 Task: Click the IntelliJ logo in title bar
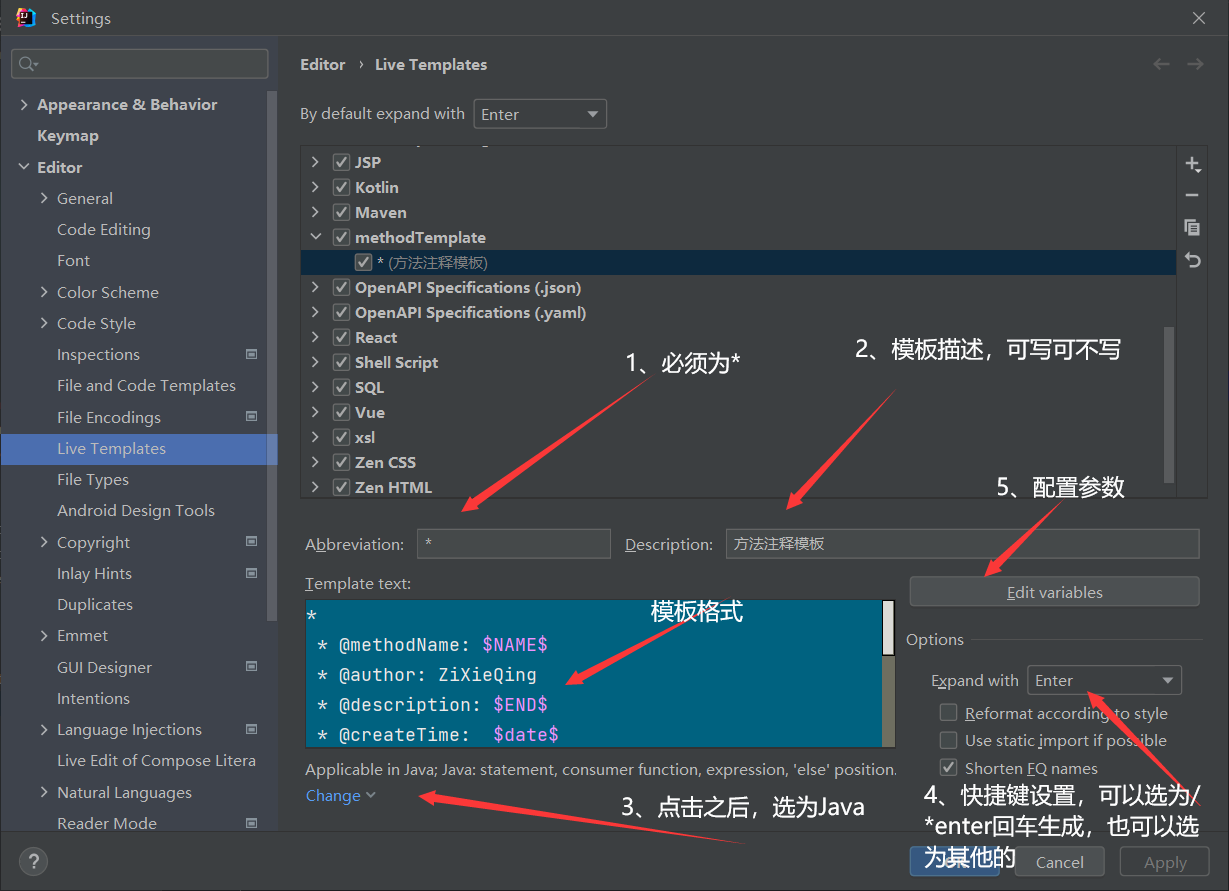click(26, 18)
